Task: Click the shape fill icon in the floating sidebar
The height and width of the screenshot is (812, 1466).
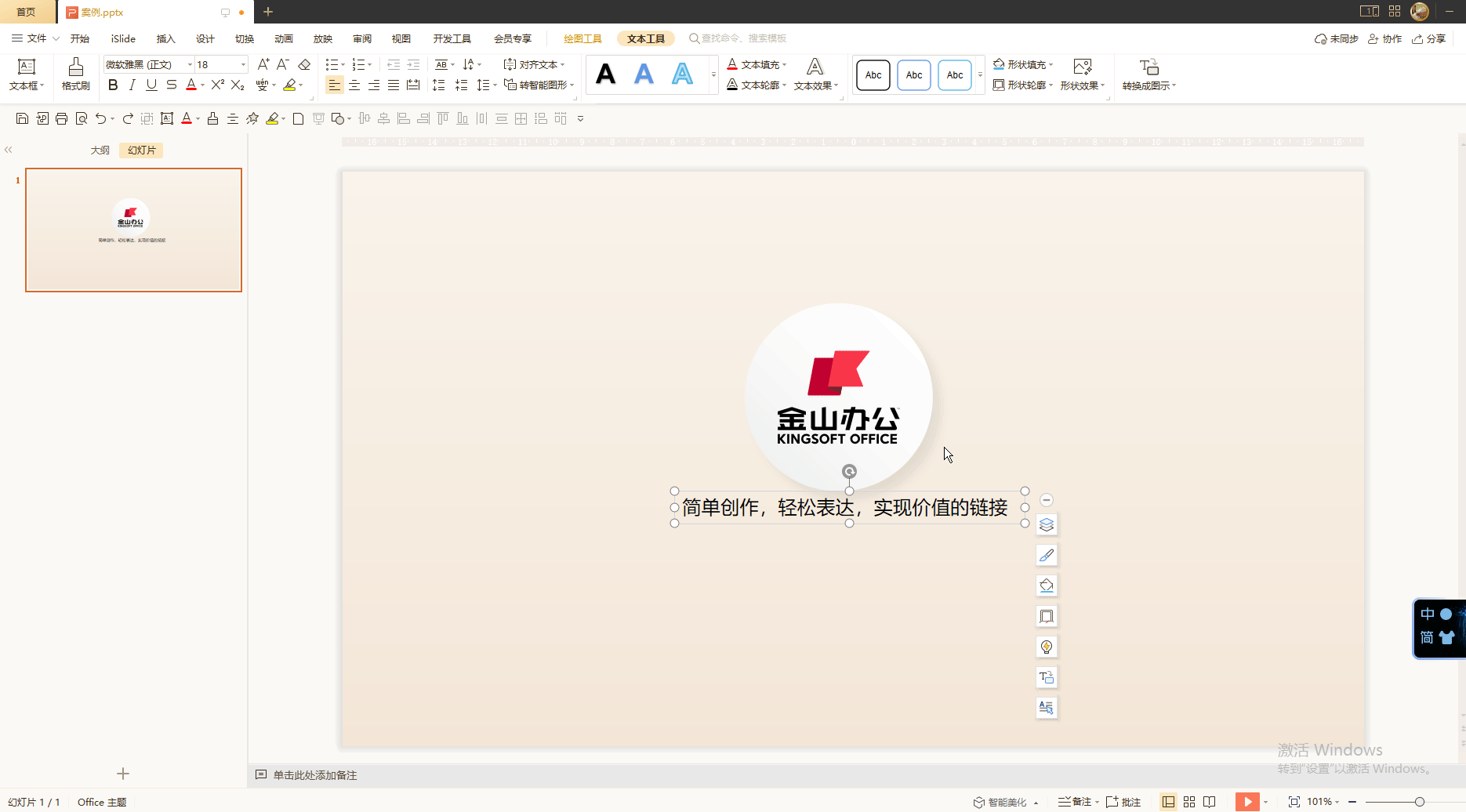Action: point(1047,585)
